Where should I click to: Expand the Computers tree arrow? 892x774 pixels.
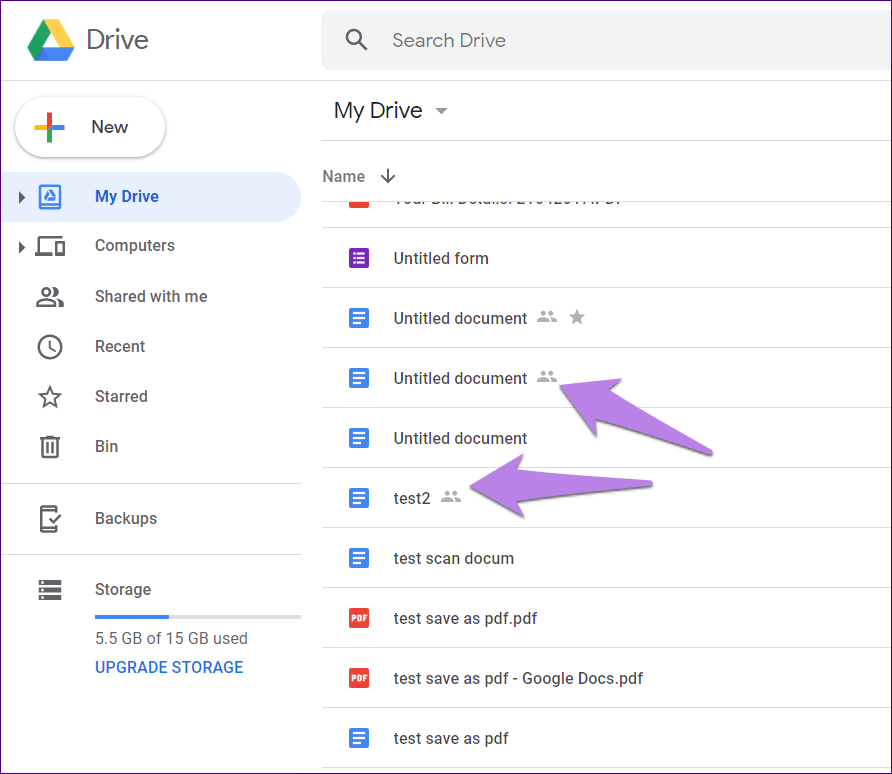coord(22,247)
